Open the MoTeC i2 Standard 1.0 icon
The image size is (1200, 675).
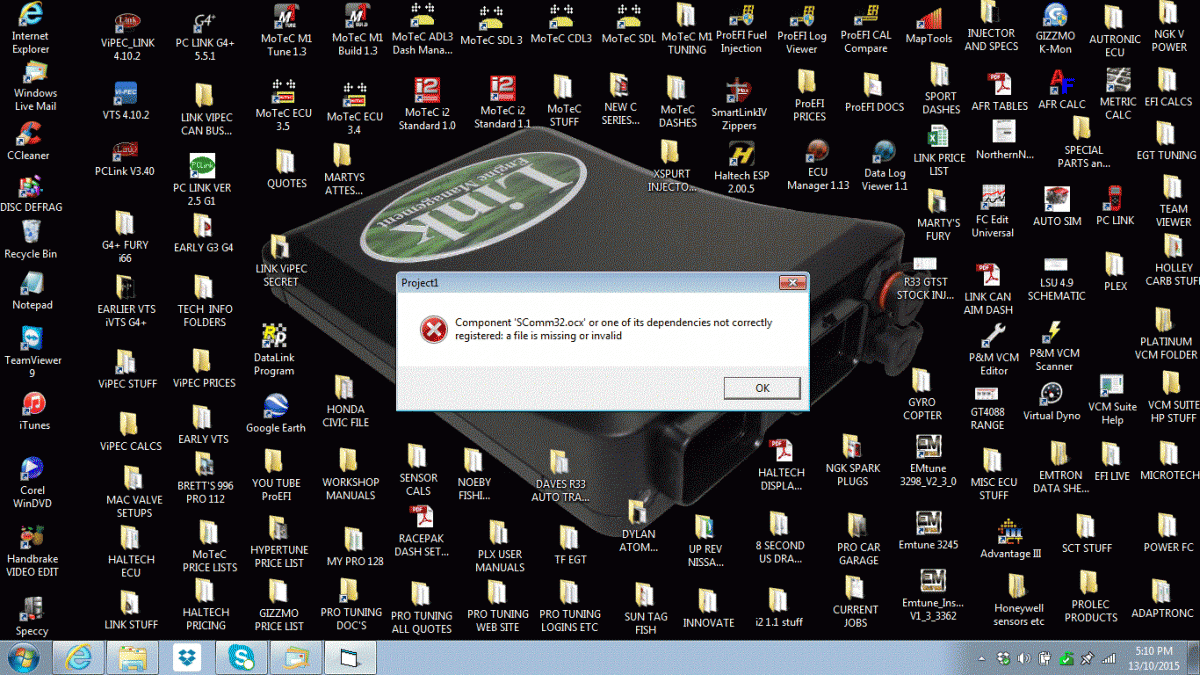point(427,104)
